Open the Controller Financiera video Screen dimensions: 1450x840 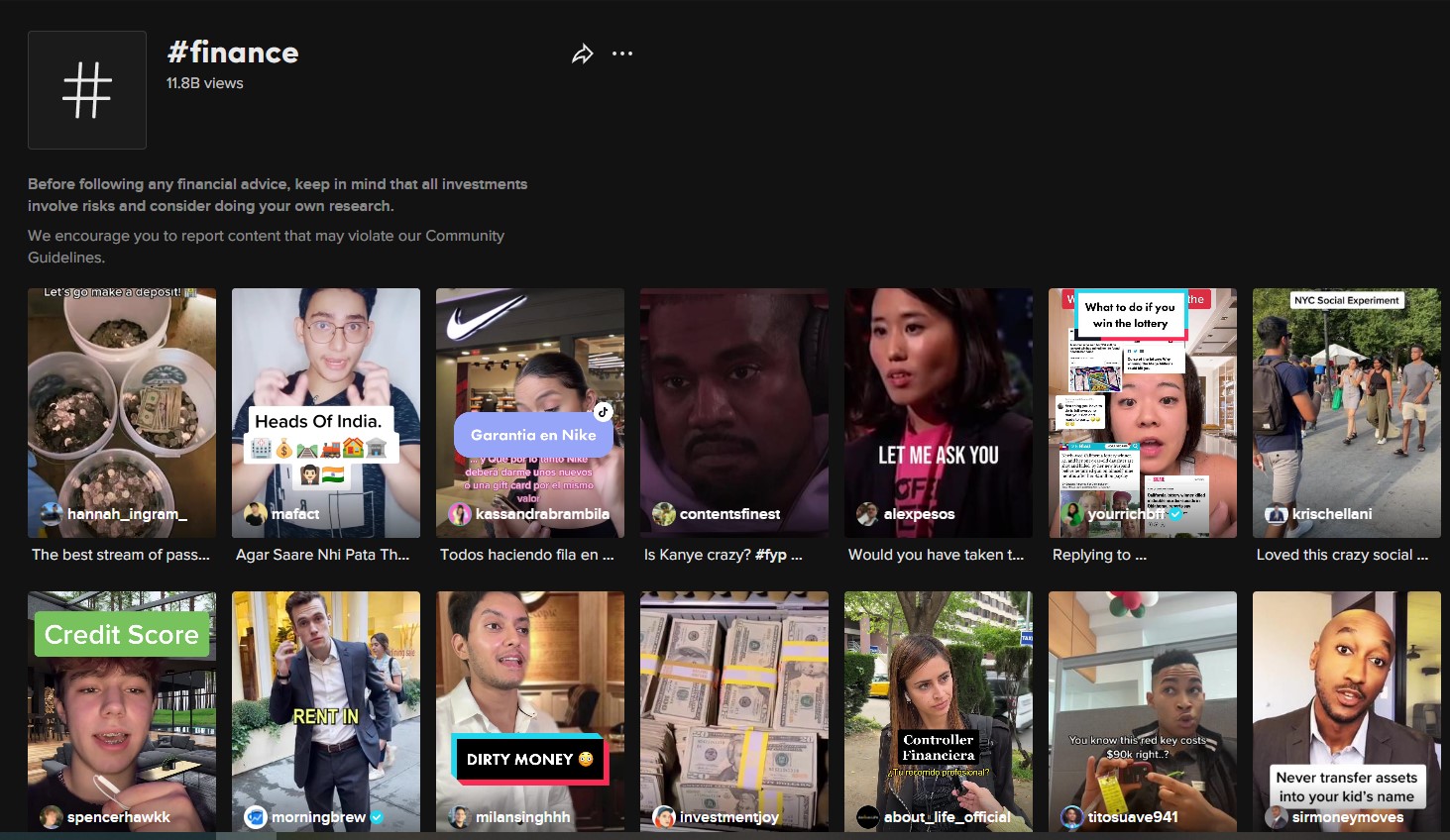(939, 711)
